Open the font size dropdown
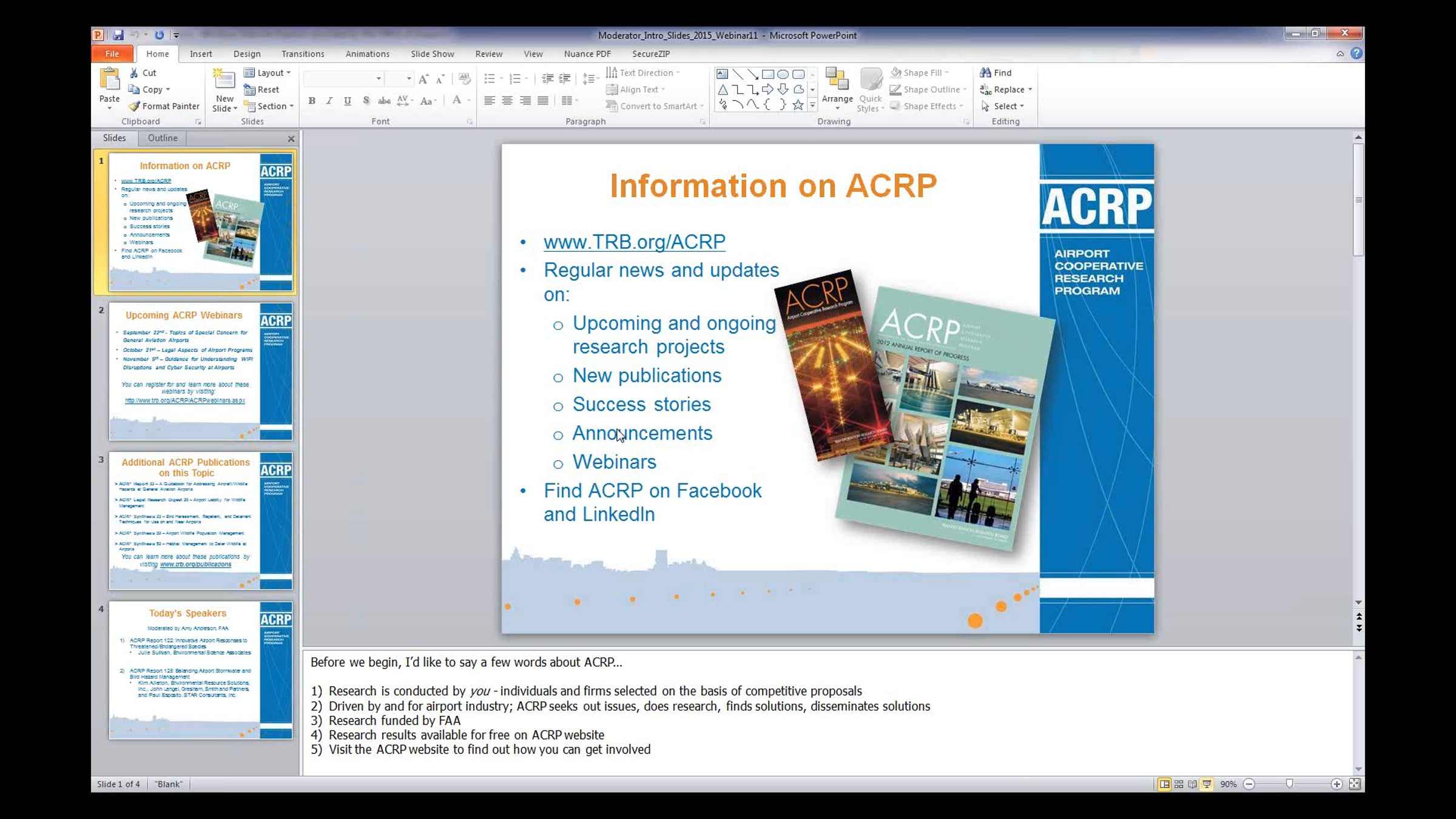 pyautogui.click(x=409, y=79)
